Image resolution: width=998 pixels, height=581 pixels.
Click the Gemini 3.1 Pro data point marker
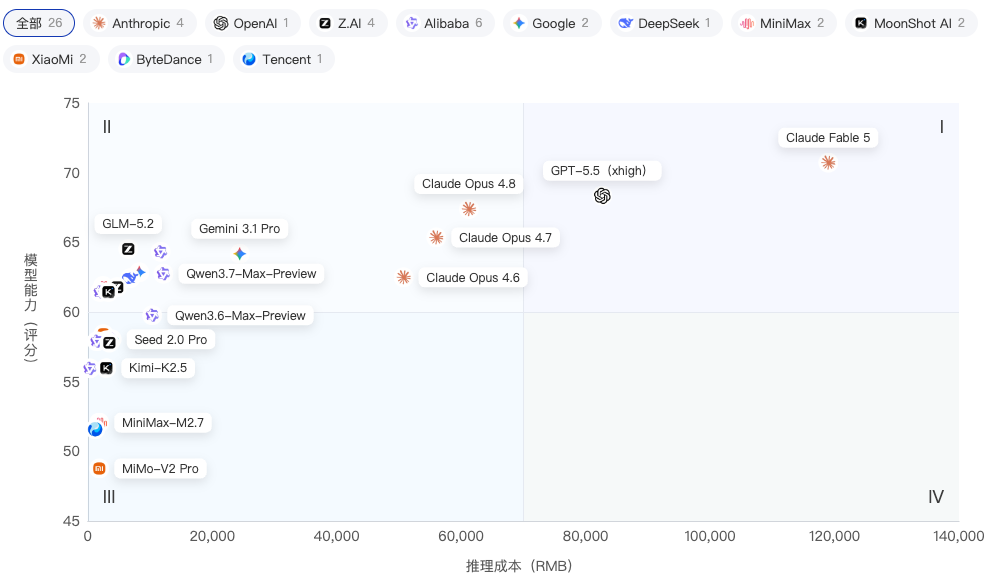point(239,254)
